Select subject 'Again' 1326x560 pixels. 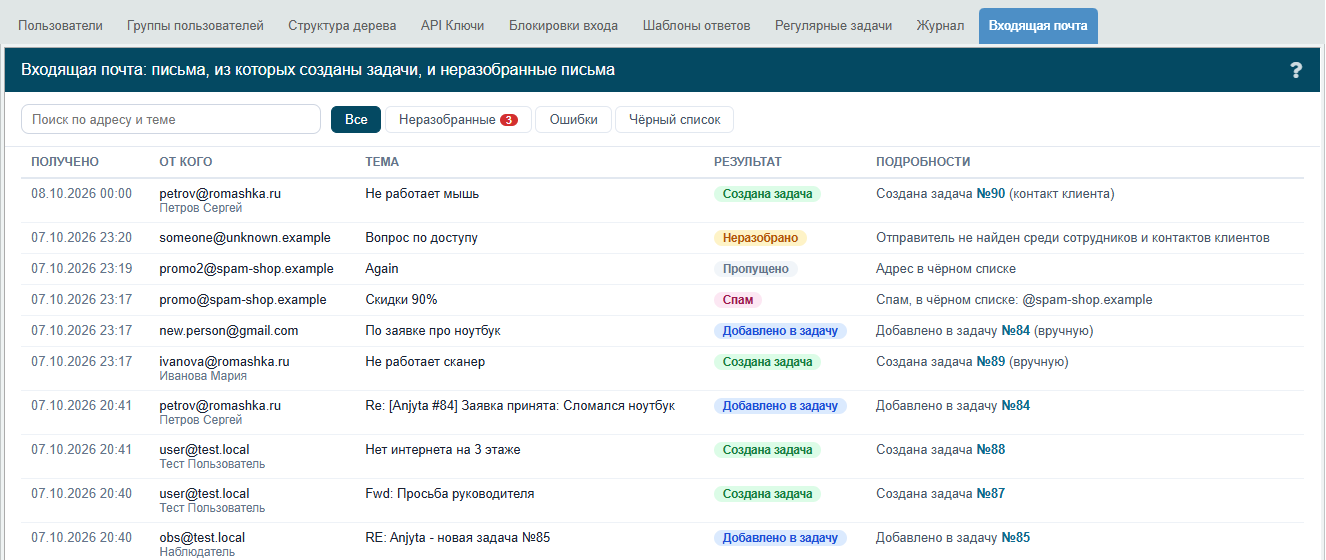tap(382, 268)
